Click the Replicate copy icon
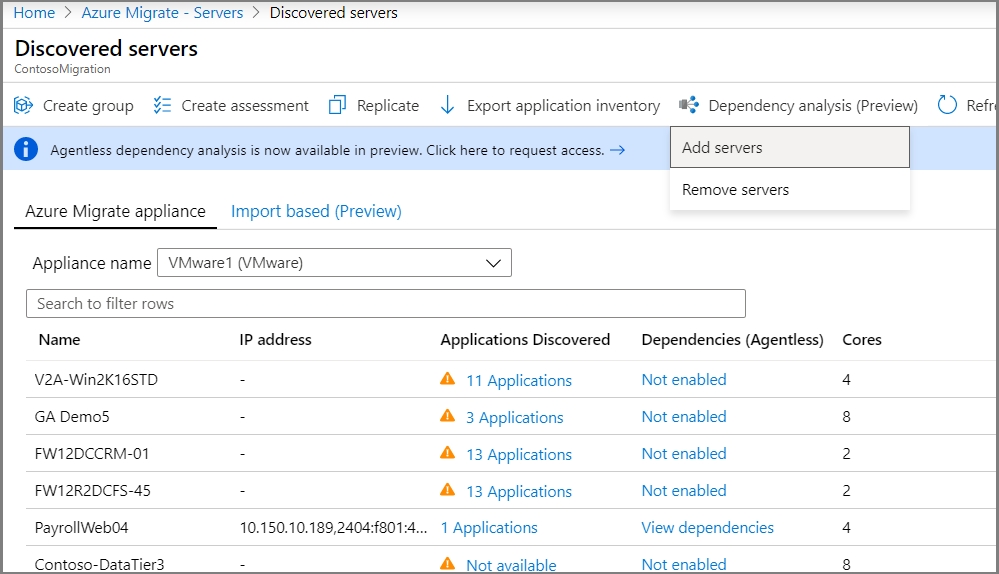The width and height of the screenshot is (999, 574). click(337, 105)
